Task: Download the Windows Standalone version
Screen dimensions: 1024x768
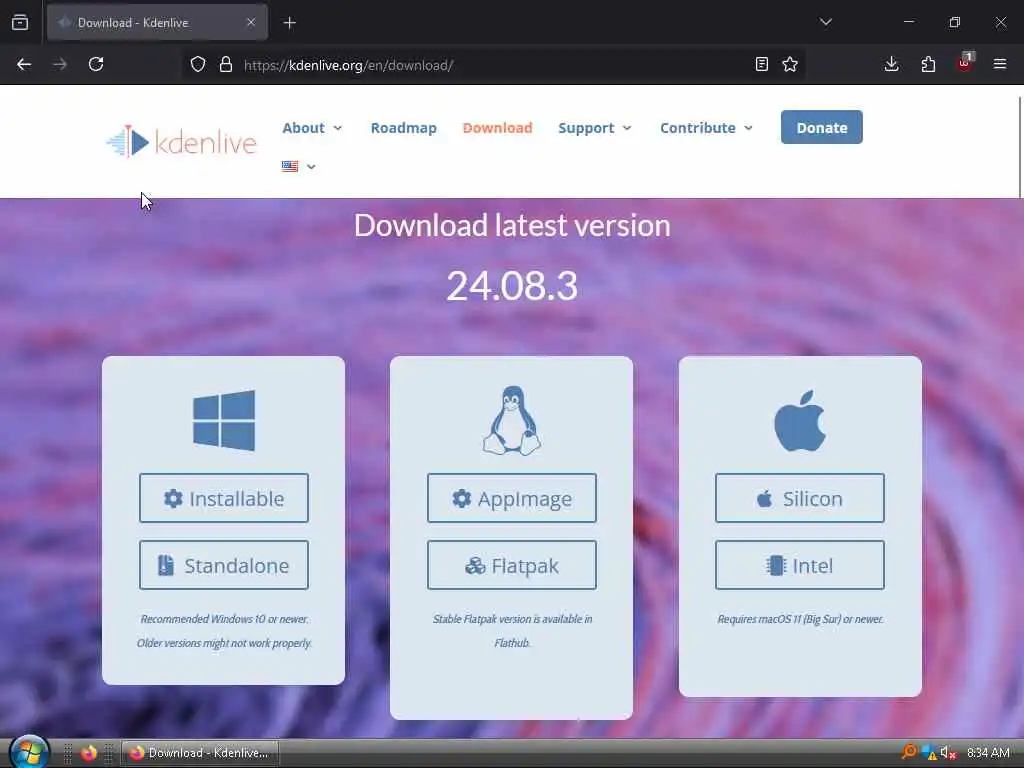Action: pos(224,565)
